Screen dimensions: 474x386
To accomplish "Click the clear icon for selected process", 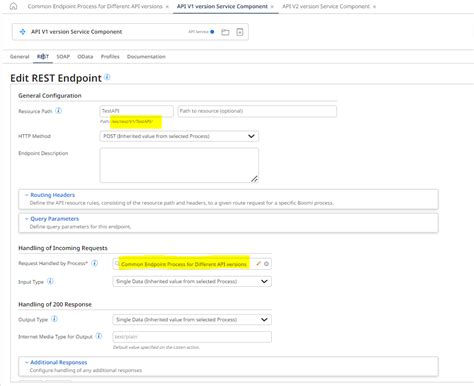I will point(266,264).
